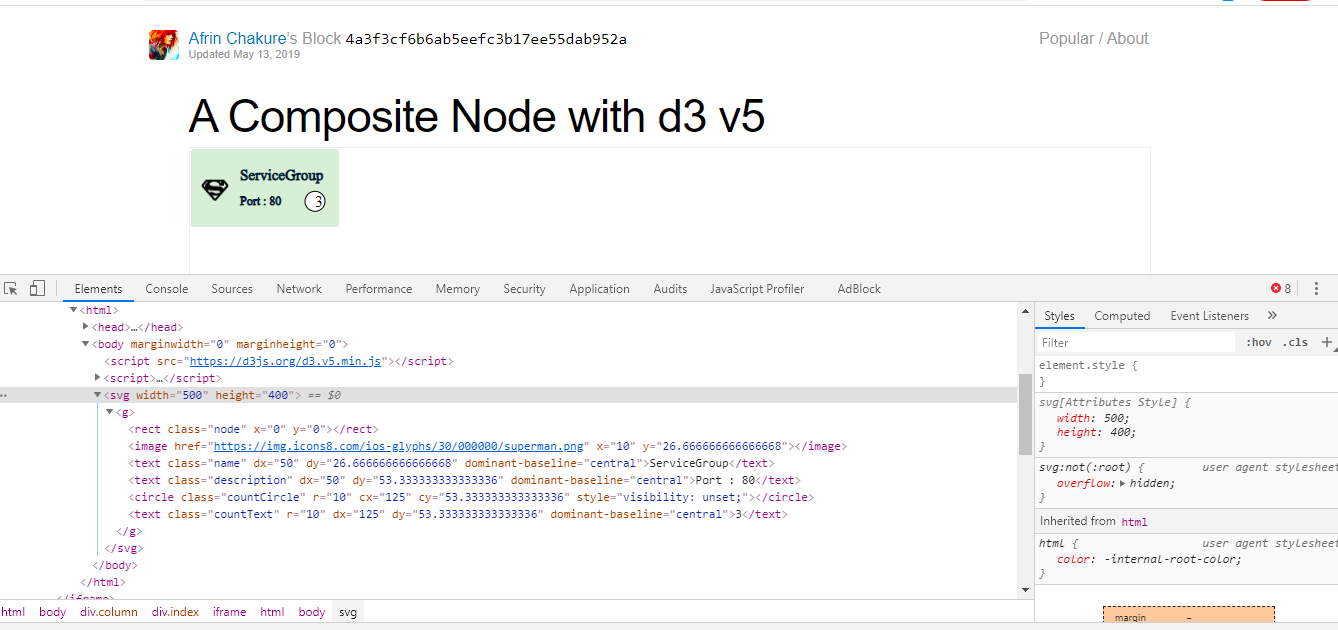Viewport: 1338px width, 630px height.
Task: Click the div.index breadcrumb item
Action: coord(175,611)
